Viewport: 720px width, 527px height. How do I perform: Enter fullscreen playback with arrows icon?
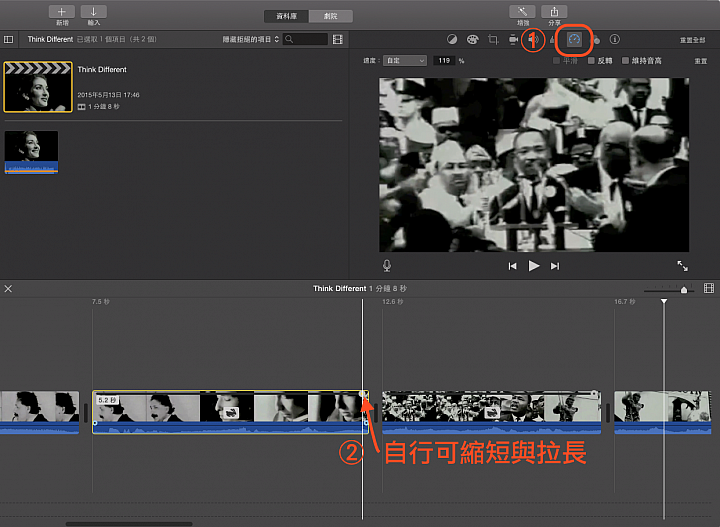click(x=682, y=266)
